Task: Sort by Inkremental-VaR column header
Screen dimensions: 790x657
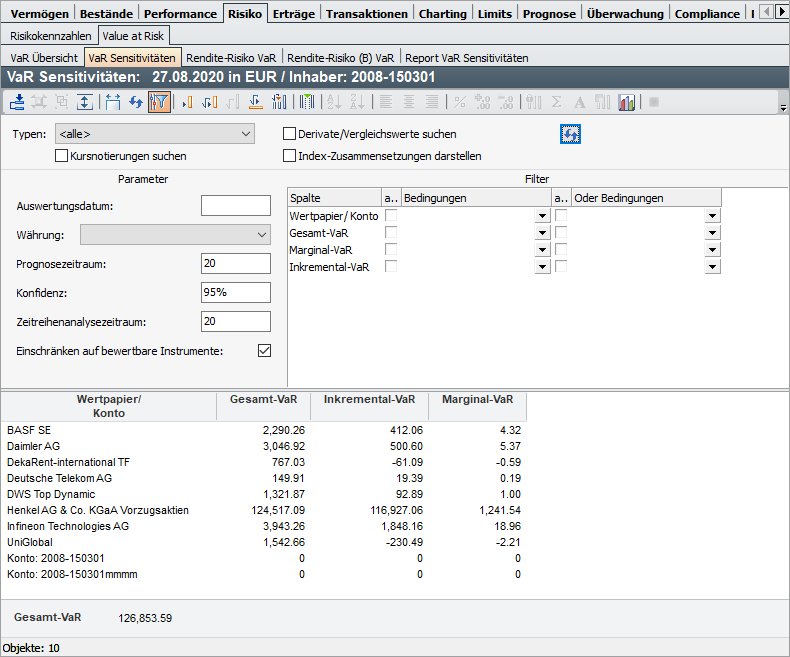Action: [370, 399]
